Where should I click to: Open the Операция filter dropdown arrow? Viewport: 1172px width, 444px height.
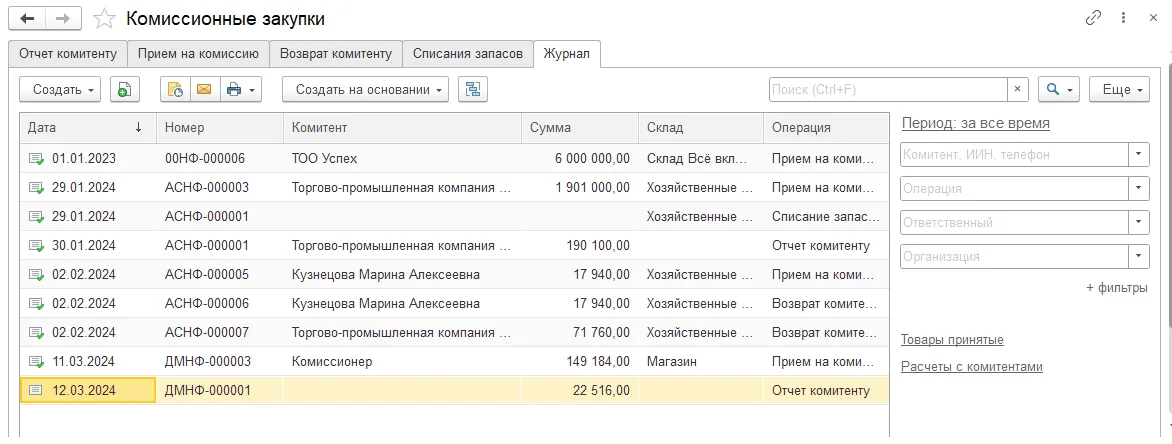1138,189
